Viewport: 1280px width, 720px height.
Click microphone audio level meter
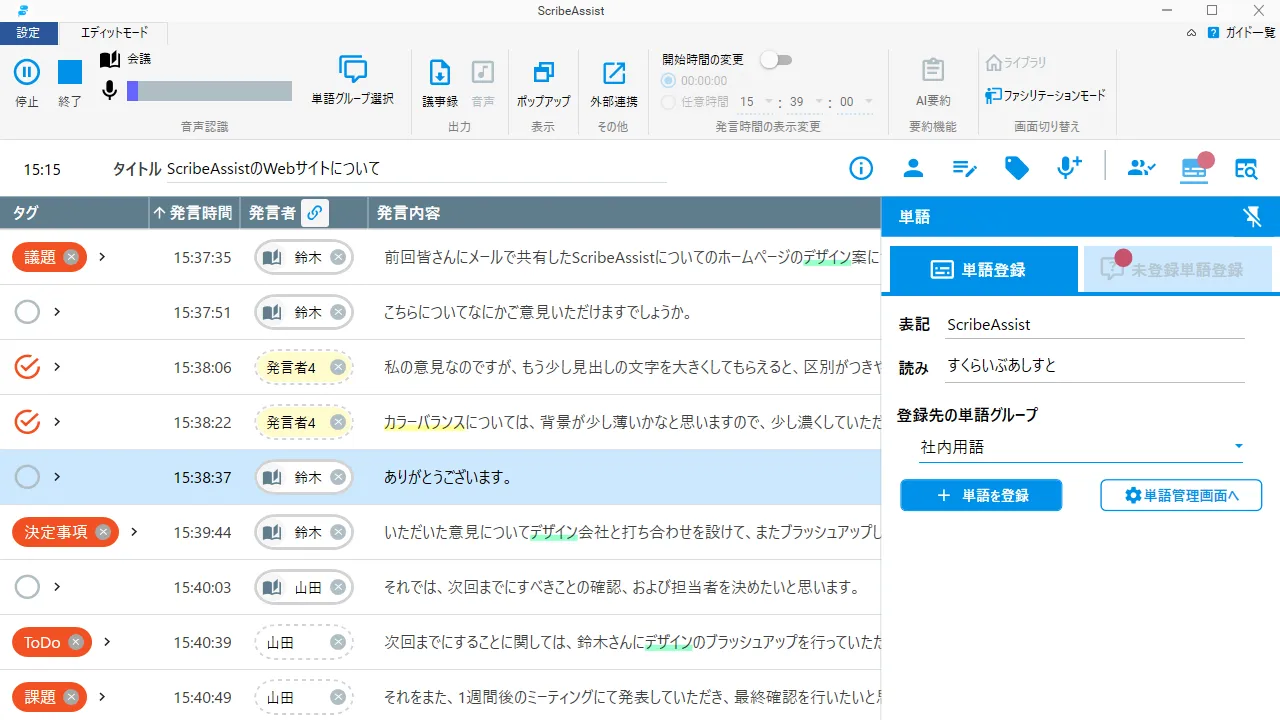point(209,91)
